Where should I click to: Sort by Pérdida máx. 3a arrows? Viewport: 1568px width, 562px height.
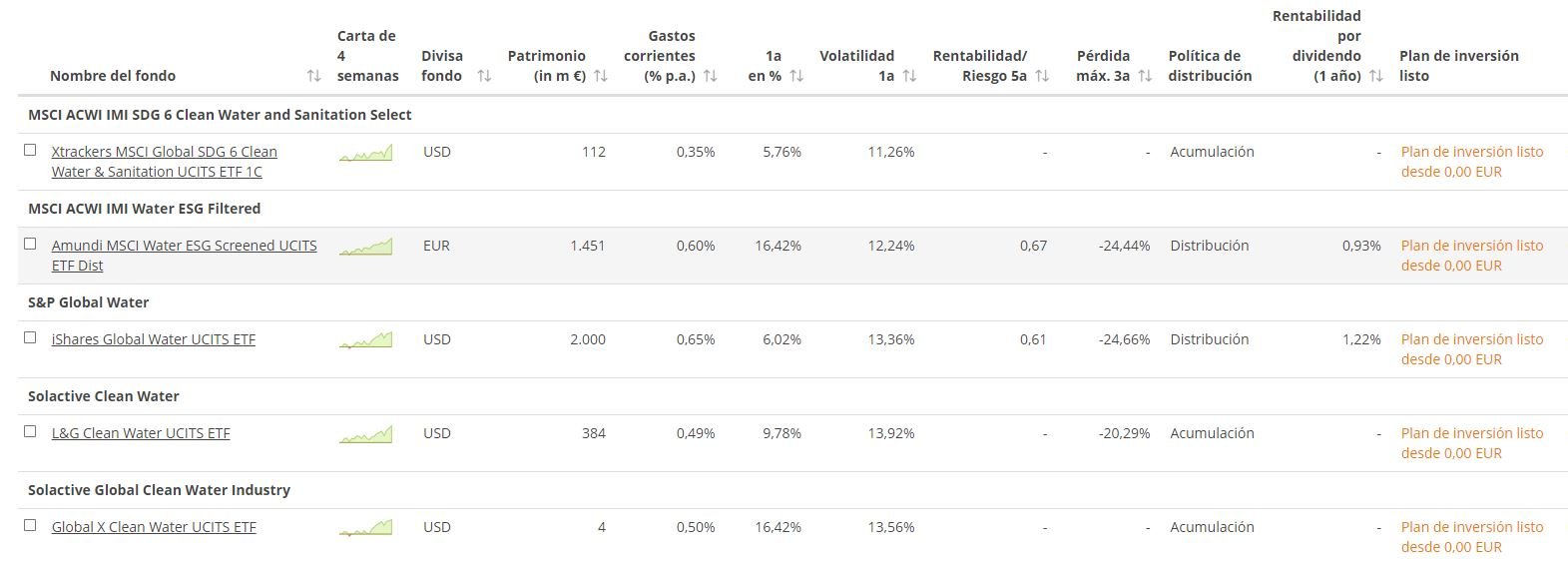pos(1145,76)
